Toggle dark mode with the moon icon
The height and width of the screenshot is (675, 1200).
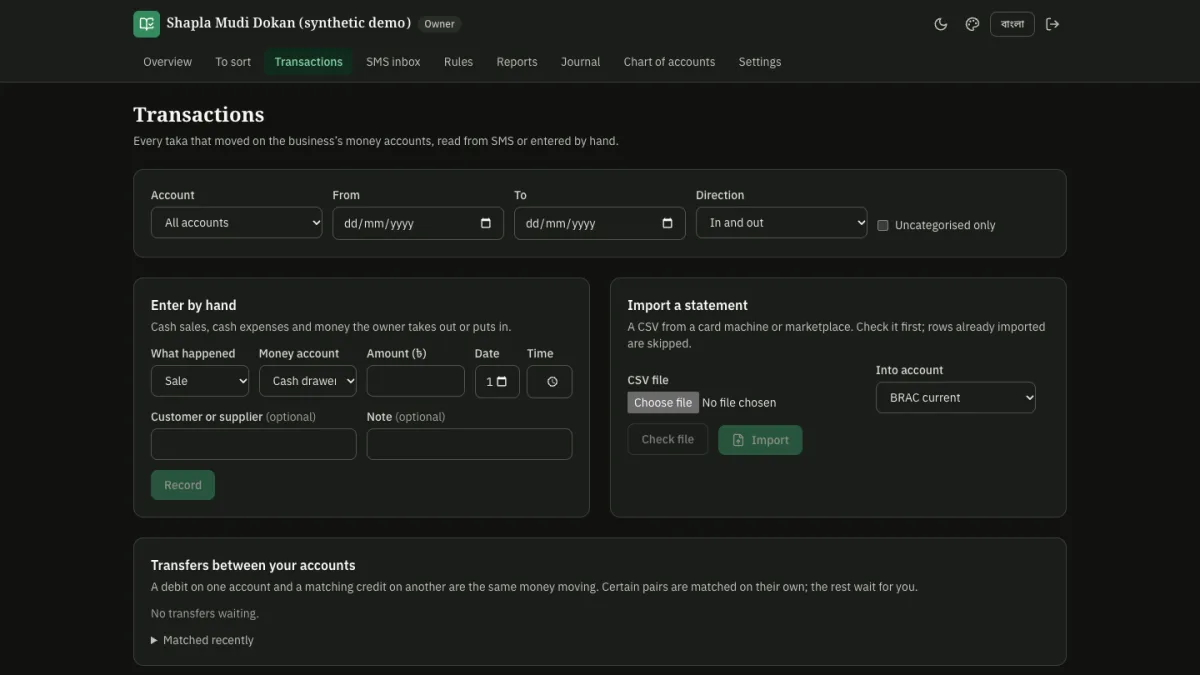click(x=941, y=24)
